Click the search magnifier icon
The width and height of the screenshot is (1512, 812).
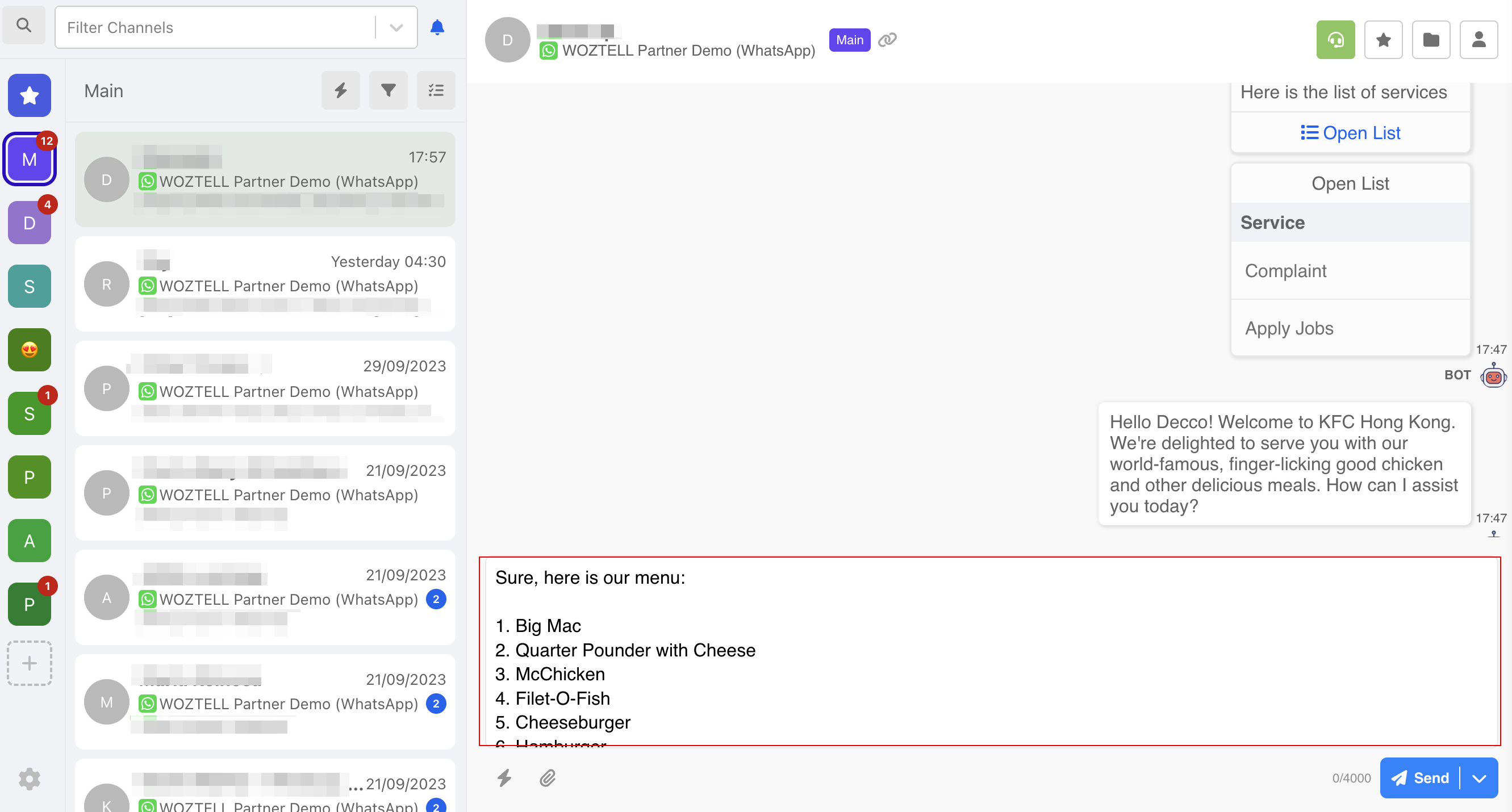(23, 25)
